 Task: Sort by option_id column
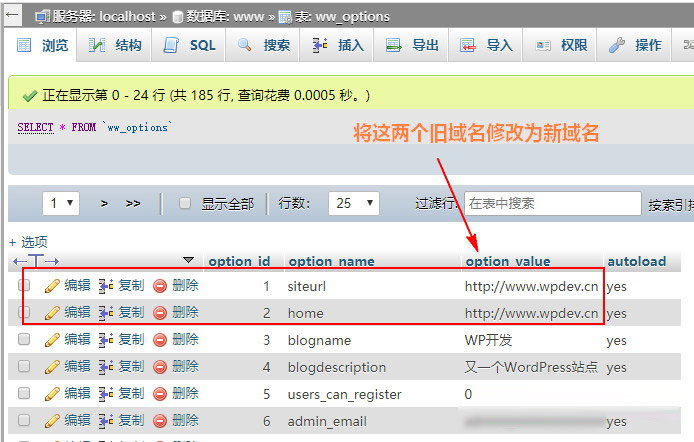click(239, 261)
